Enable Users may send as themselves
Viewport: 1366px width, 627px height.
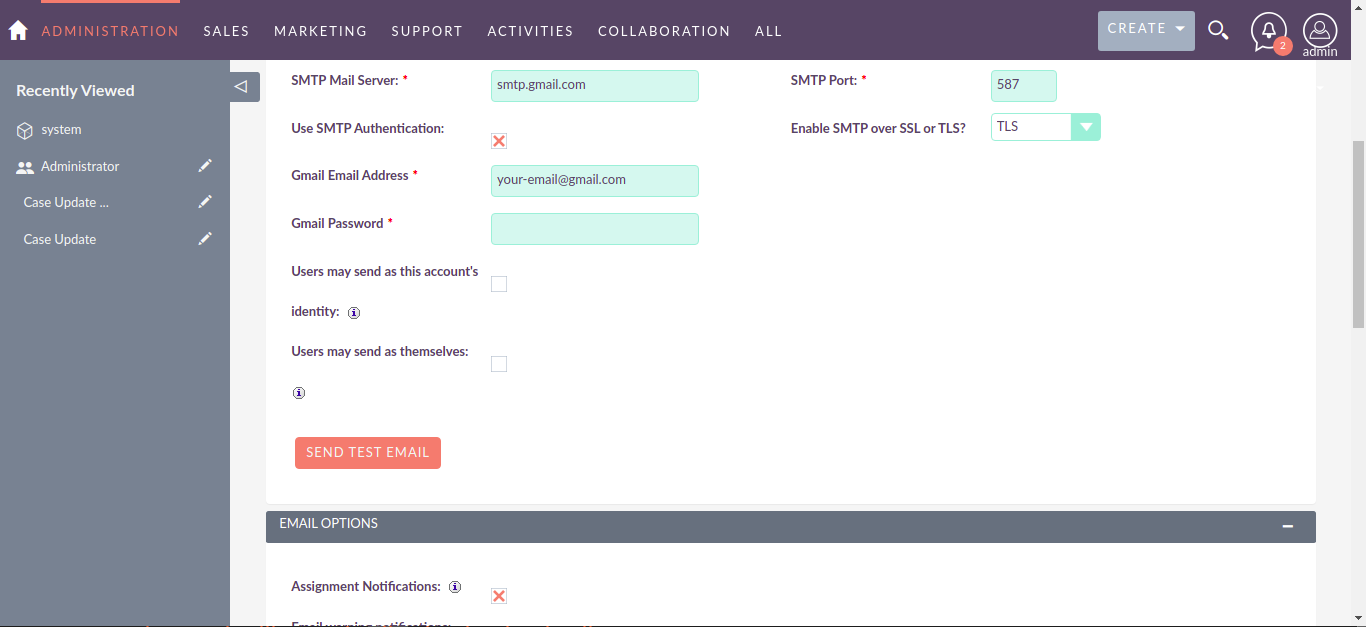click(x=499, y=363)
